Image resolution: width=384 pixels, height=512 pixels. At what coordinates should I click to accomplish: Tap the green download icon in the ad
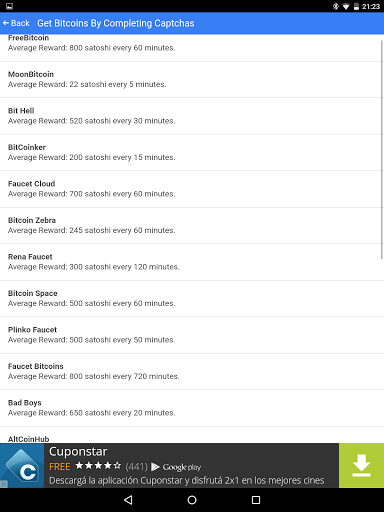coord(361,465)
